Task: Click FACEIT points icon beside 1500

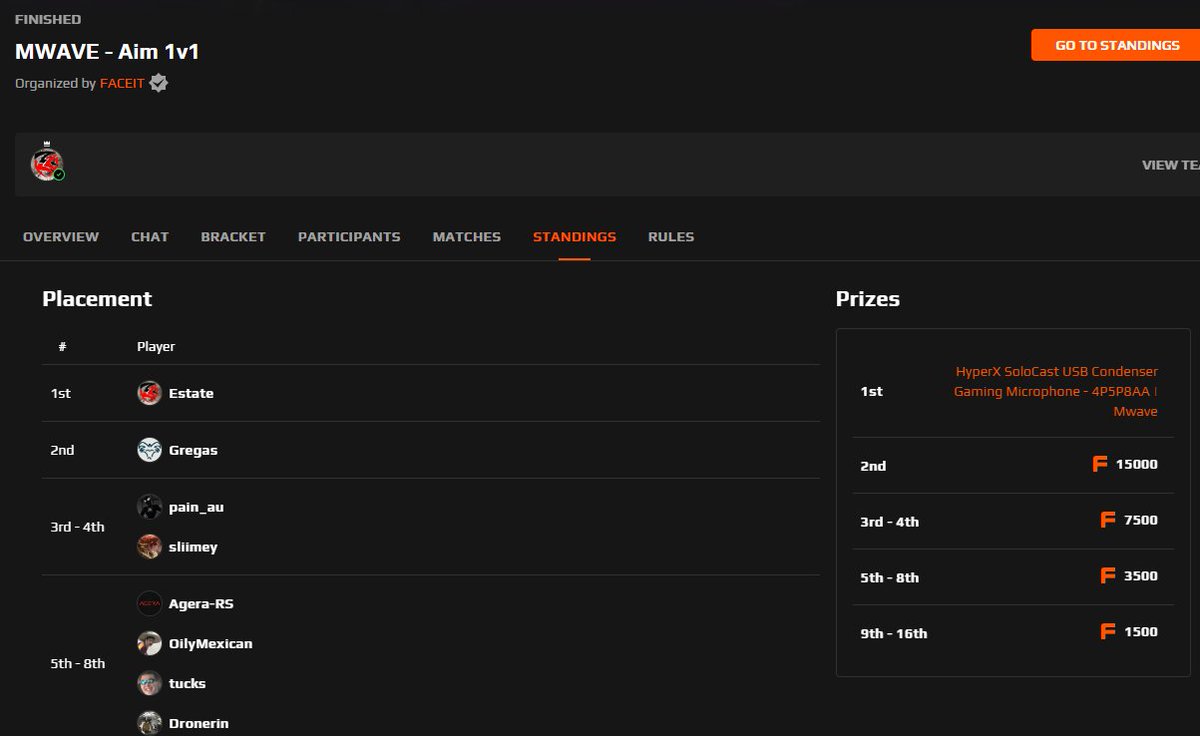Action: 1108,632
